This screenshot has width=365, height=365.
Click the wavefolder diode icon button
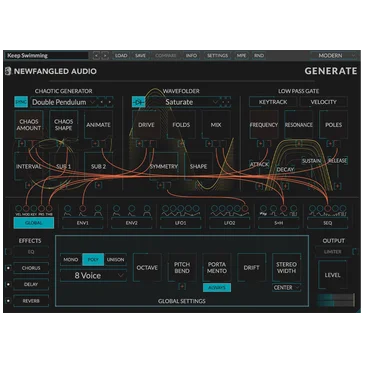click(139, 102)
